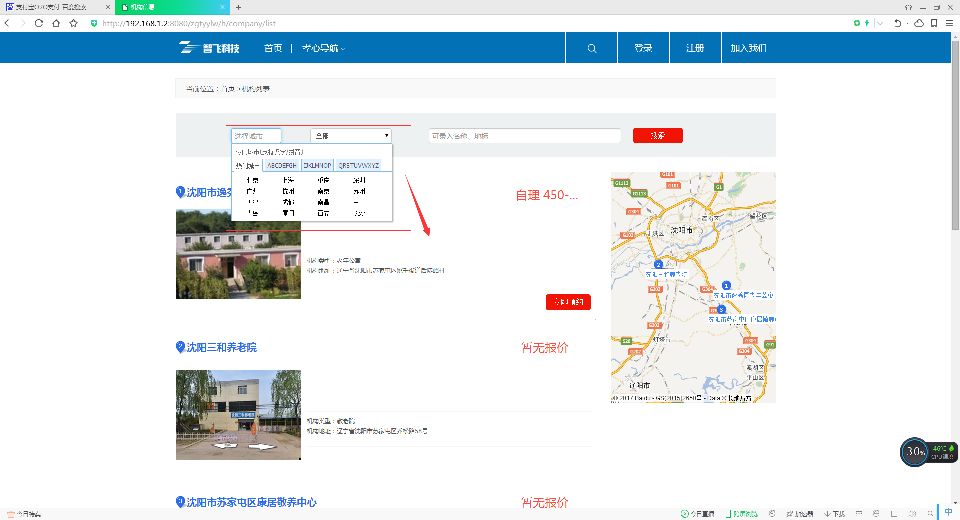The height and width of the screenshot is (520, 960).
Task: Open the city selection input field
Action: coord(256,135)
